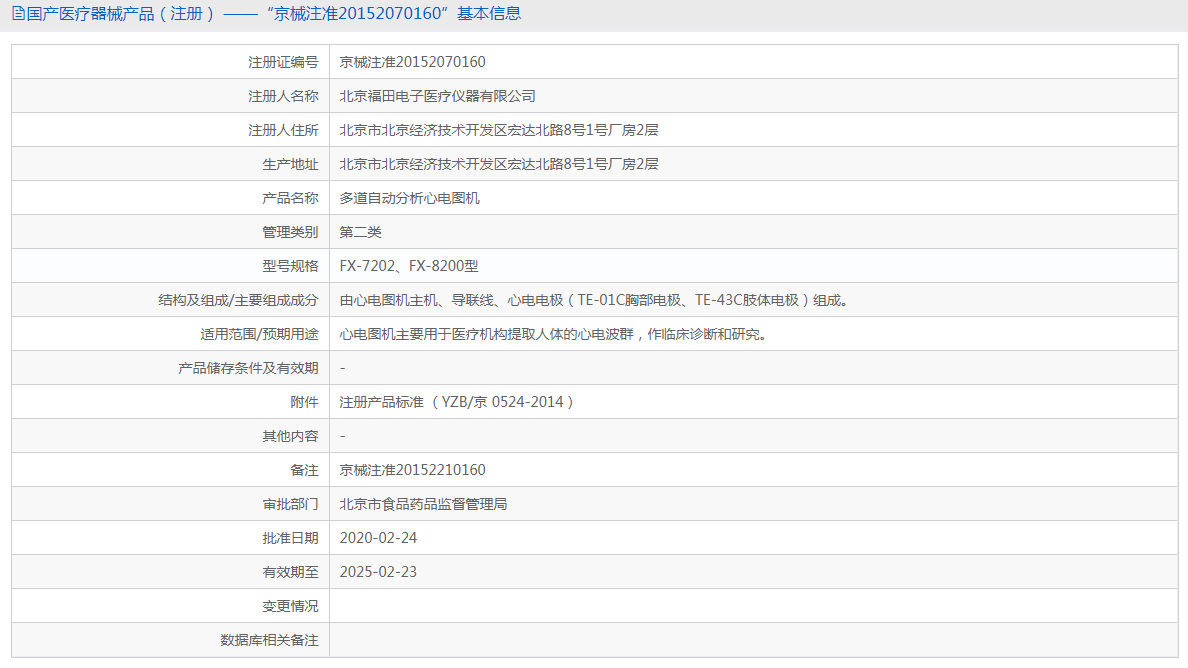Select company name 北京福田电子医疗仪器有限公司
Viewport: 1188px width, 668px height.
(437, 96)
